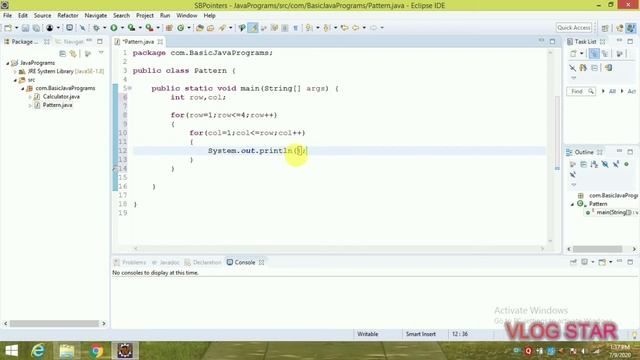640x360 pixels.
Task: Collapse the com.BasicJavaPrograms package node
Action: (23, 89)
